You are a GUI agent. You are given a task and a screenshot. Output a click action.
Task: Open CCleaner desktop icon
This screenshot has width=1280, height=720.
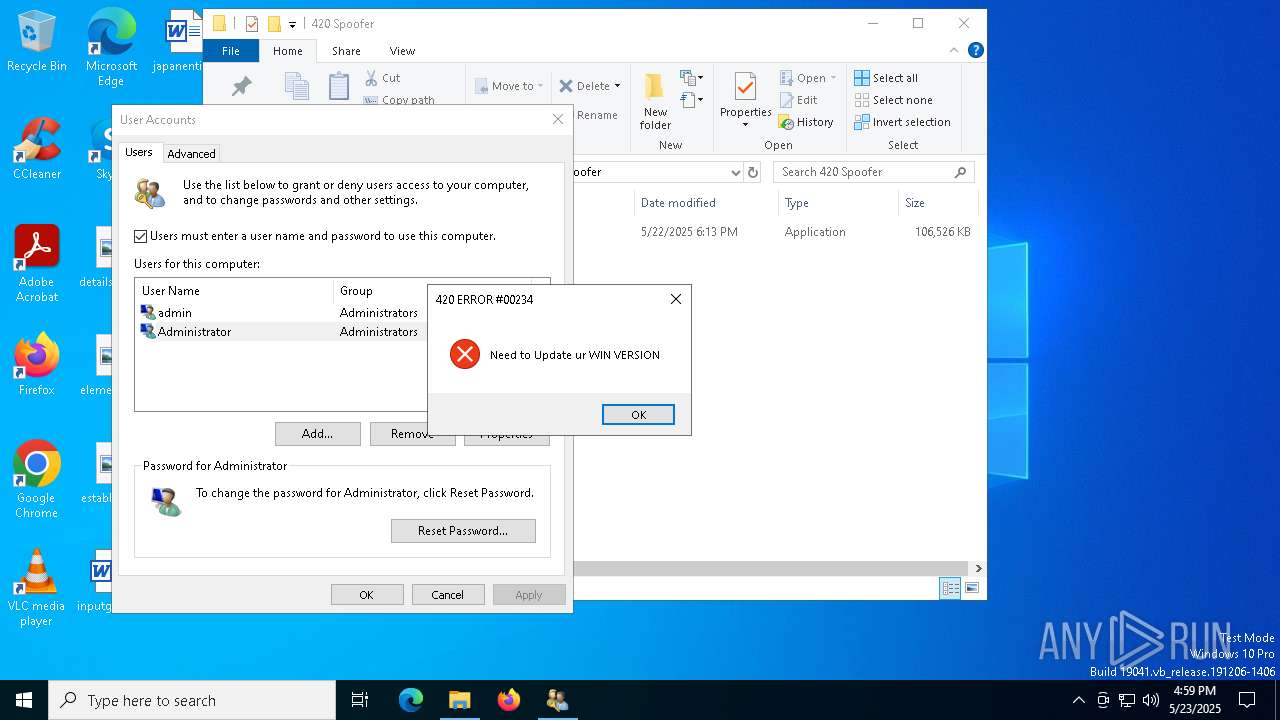37,149
